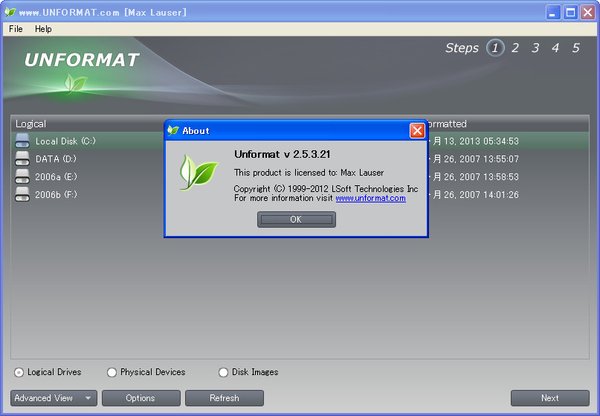Viewport: 600px width, 416px height.
Task: Click step 3 in the Steps indicator
Action: point(535,48)
